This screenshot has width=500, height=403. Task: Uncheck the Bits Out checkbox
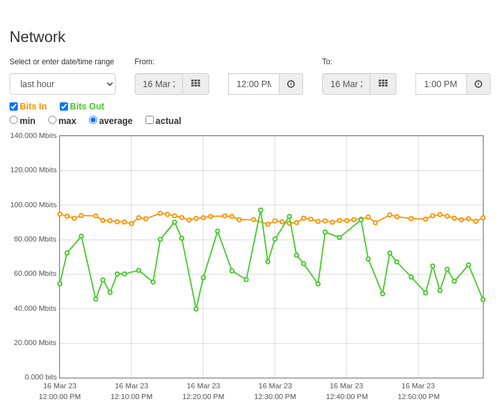coord(64,106)
